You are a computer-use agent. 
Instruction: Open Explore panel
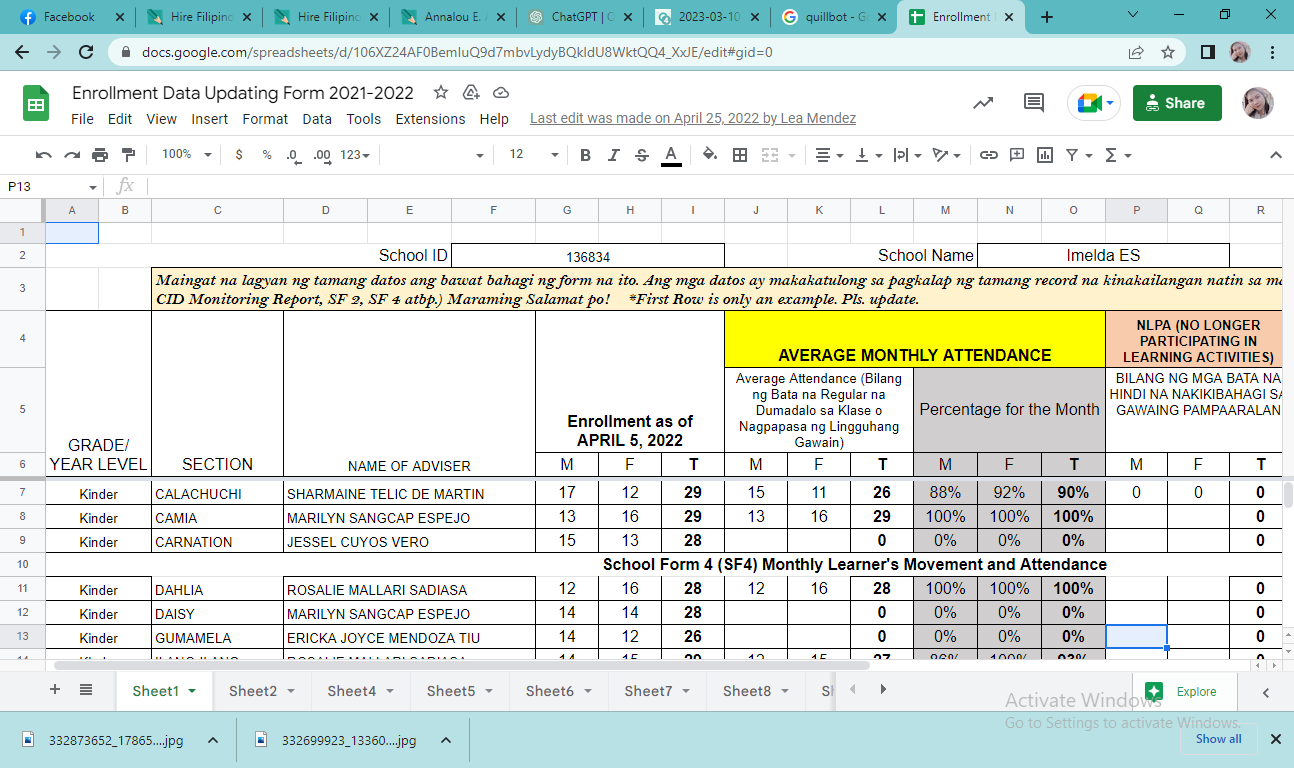1185,691
